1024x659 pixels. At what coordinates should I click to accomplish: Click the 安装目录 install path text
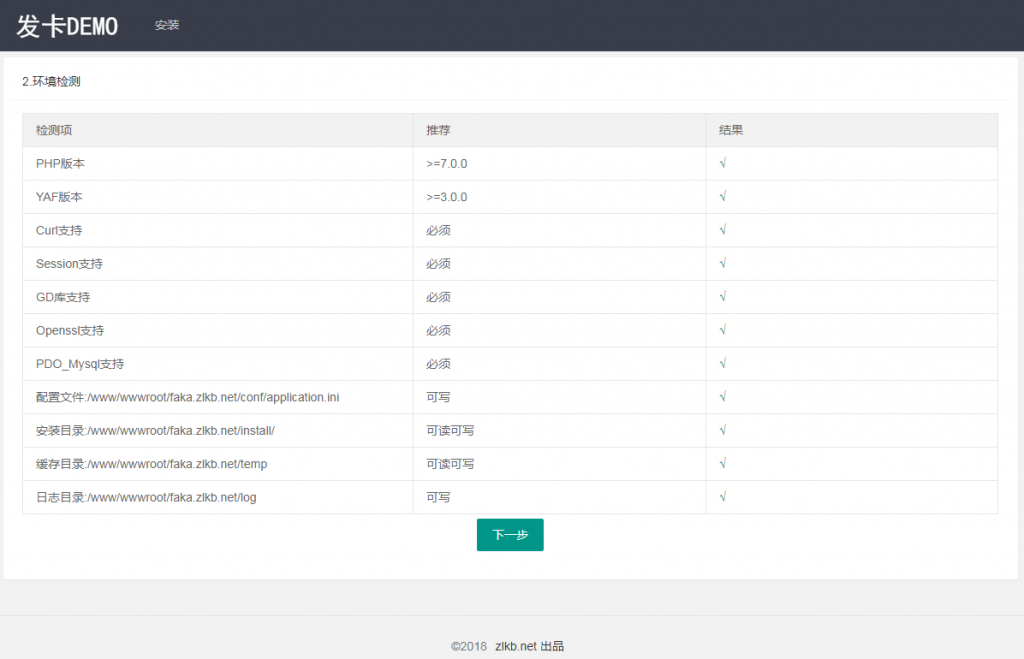click(155, 430)
